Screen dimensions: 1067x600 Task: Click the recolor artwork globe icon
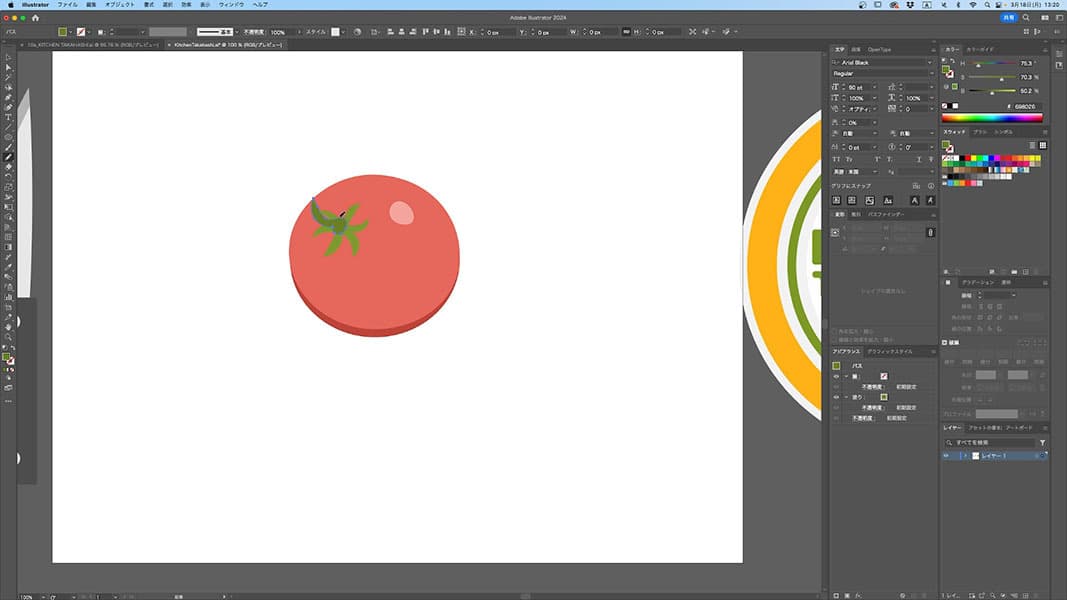[358, 32]
